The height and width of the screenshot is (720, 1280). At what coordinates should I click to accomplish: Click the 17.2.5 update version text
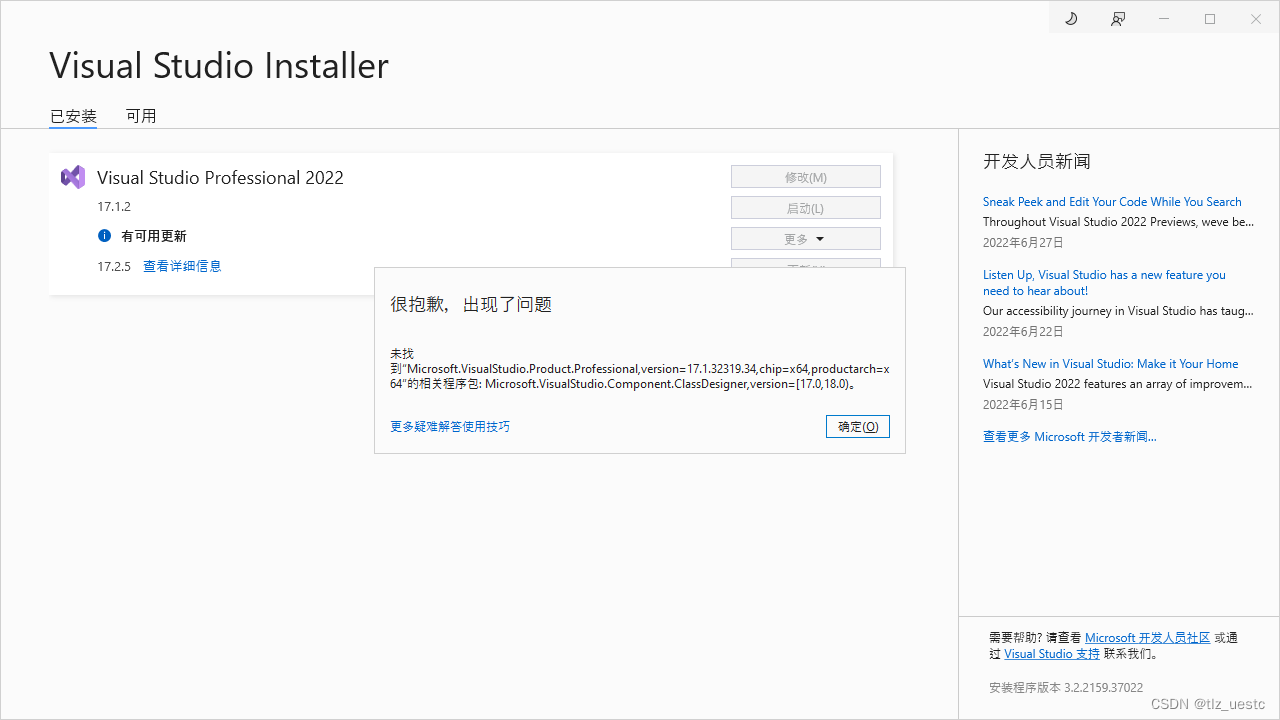114,266
